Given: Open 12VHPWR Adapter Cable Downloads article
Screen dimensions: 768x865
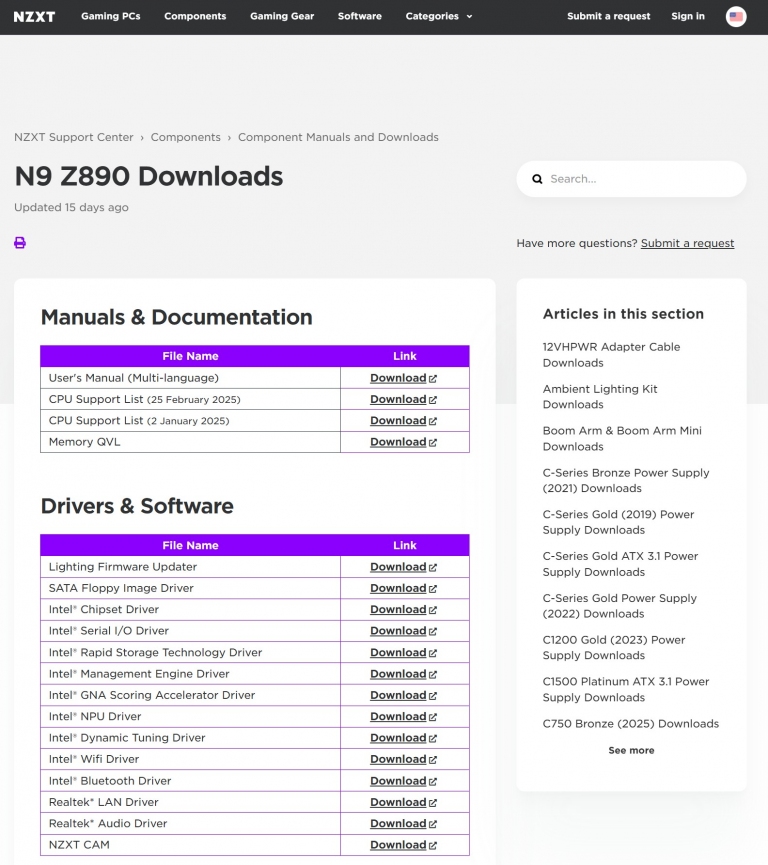Looking at the screenshot, I should point(611,355).
